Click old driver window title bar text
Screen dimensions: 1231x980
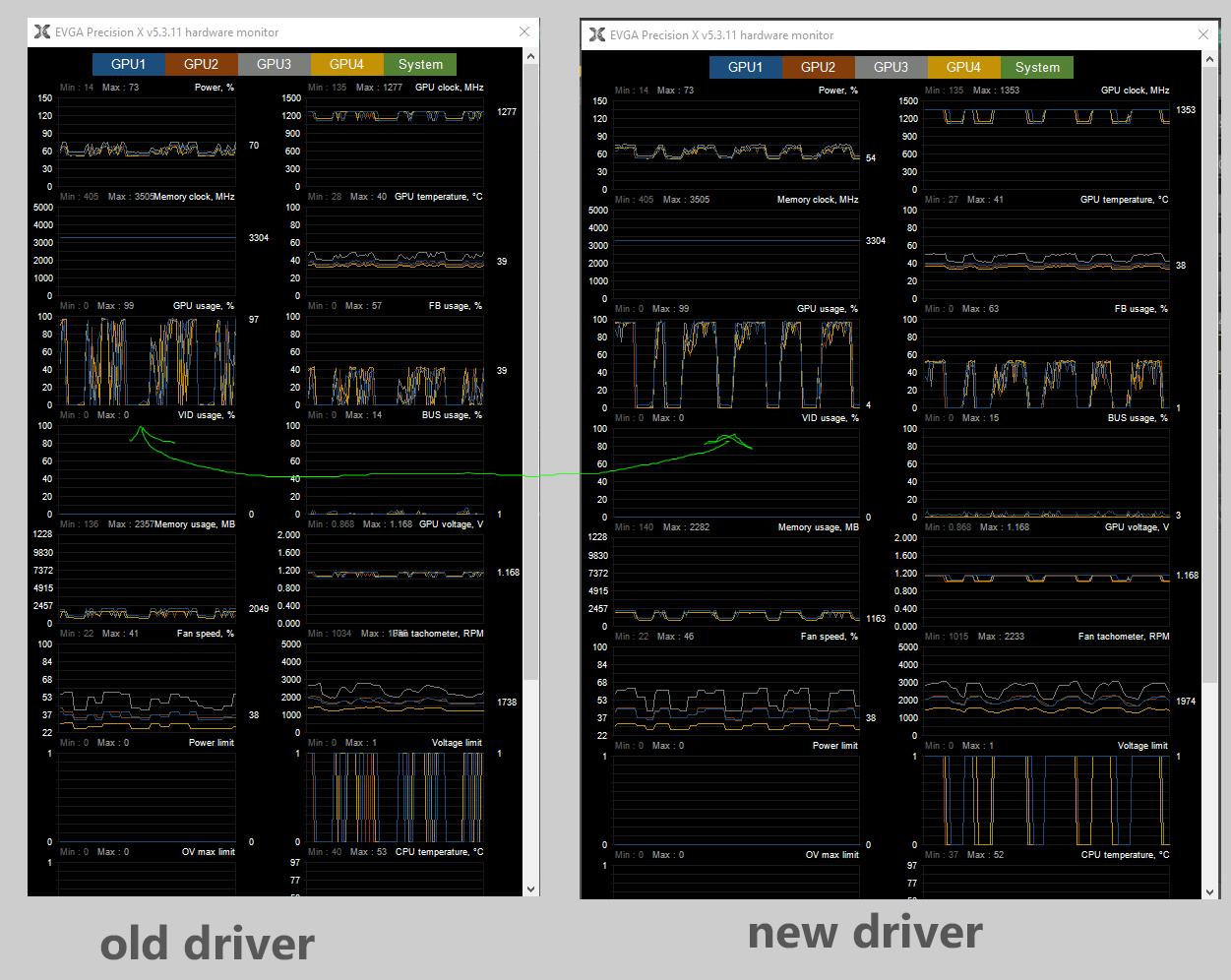167,32
